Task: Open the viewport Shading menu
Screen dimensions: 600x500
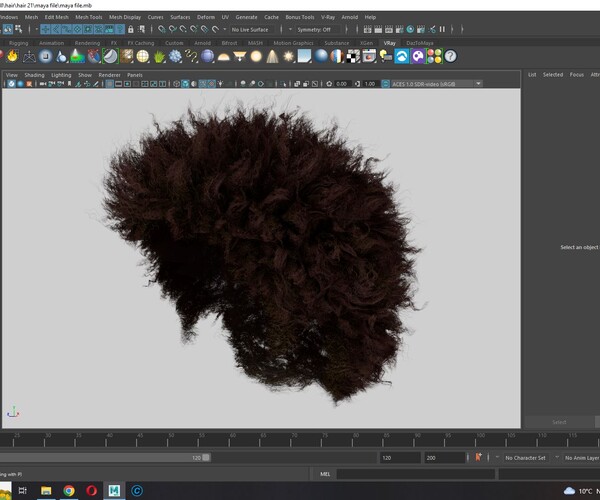Action: coord(34,75)
